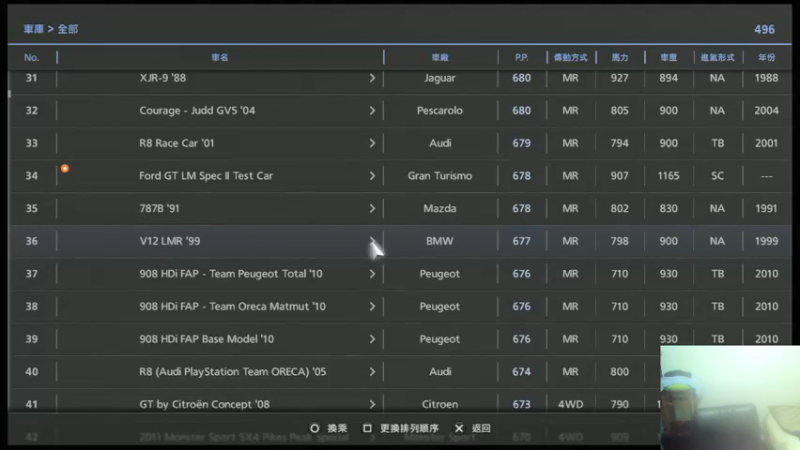
Task: Open chevron for R8 Race Car '01
Action: click(372, 143)
